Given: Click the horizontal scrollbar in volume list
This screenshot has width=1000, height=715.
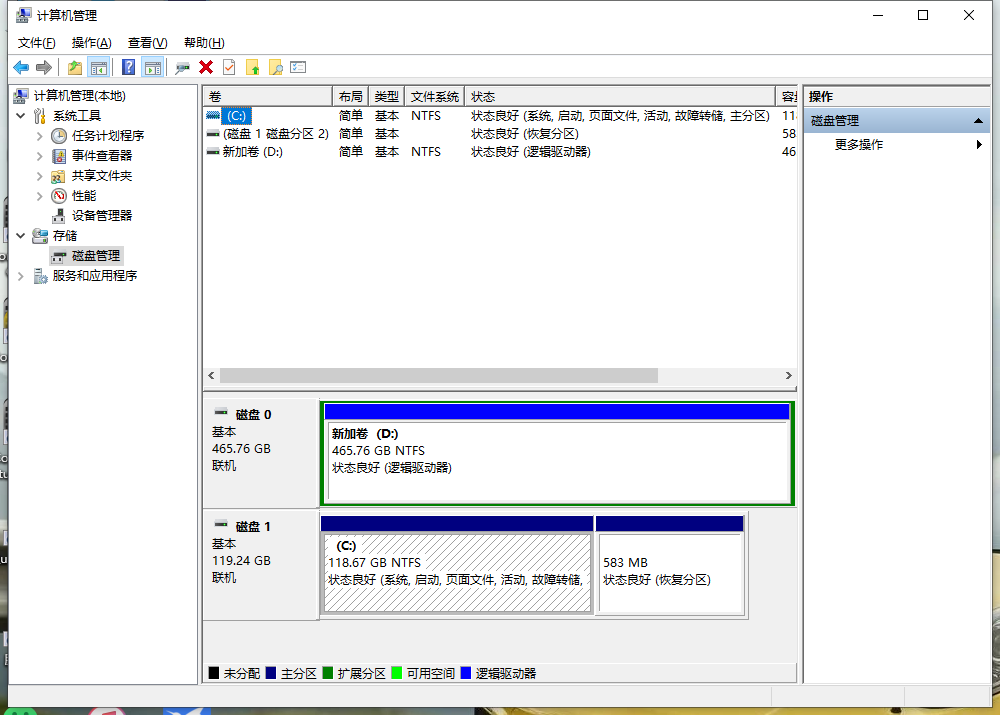Looking at the screenshot, I should click(439, 376).
